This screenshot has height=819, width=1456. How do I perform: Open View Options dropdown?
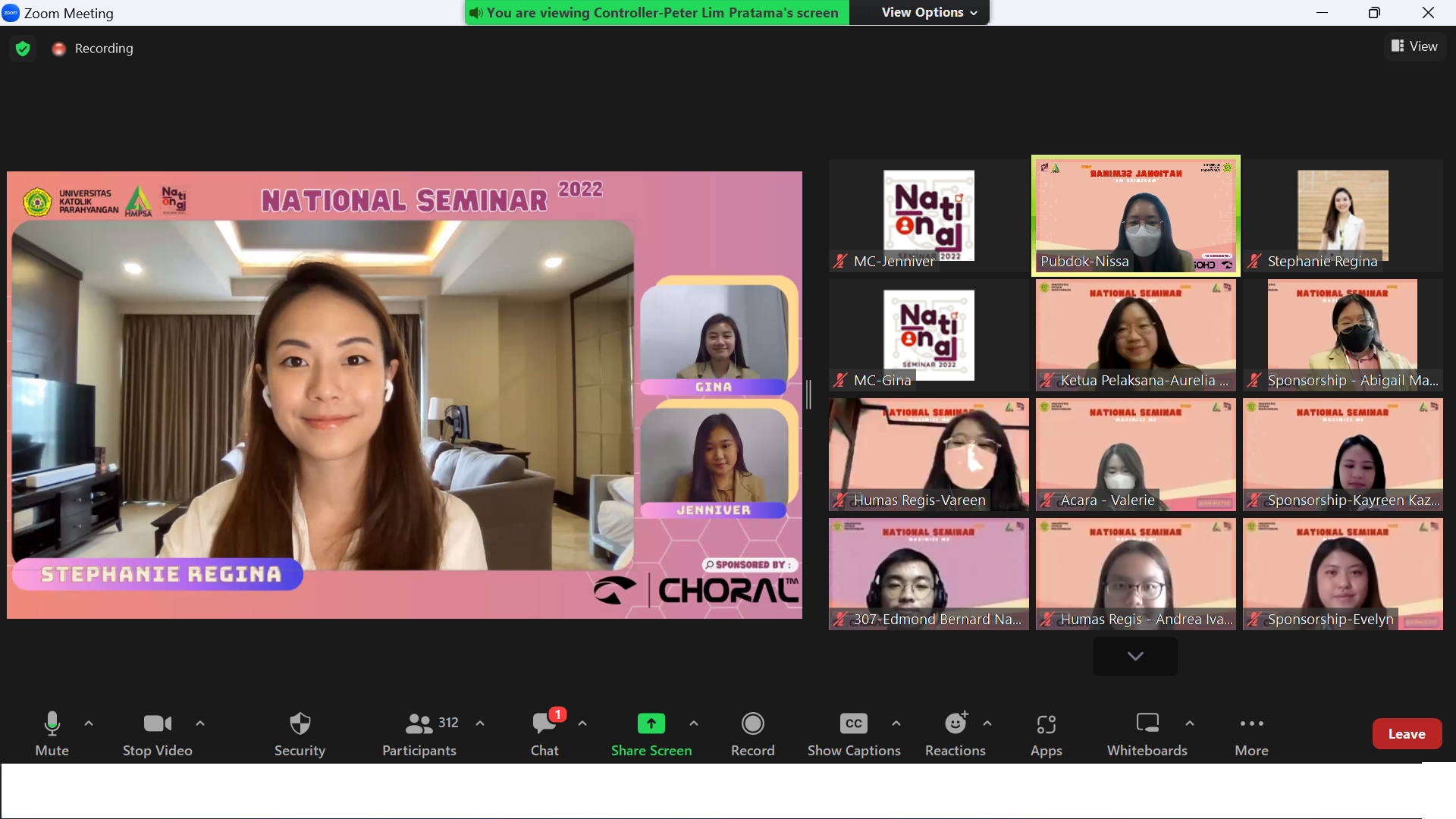[x=929, y=12]
